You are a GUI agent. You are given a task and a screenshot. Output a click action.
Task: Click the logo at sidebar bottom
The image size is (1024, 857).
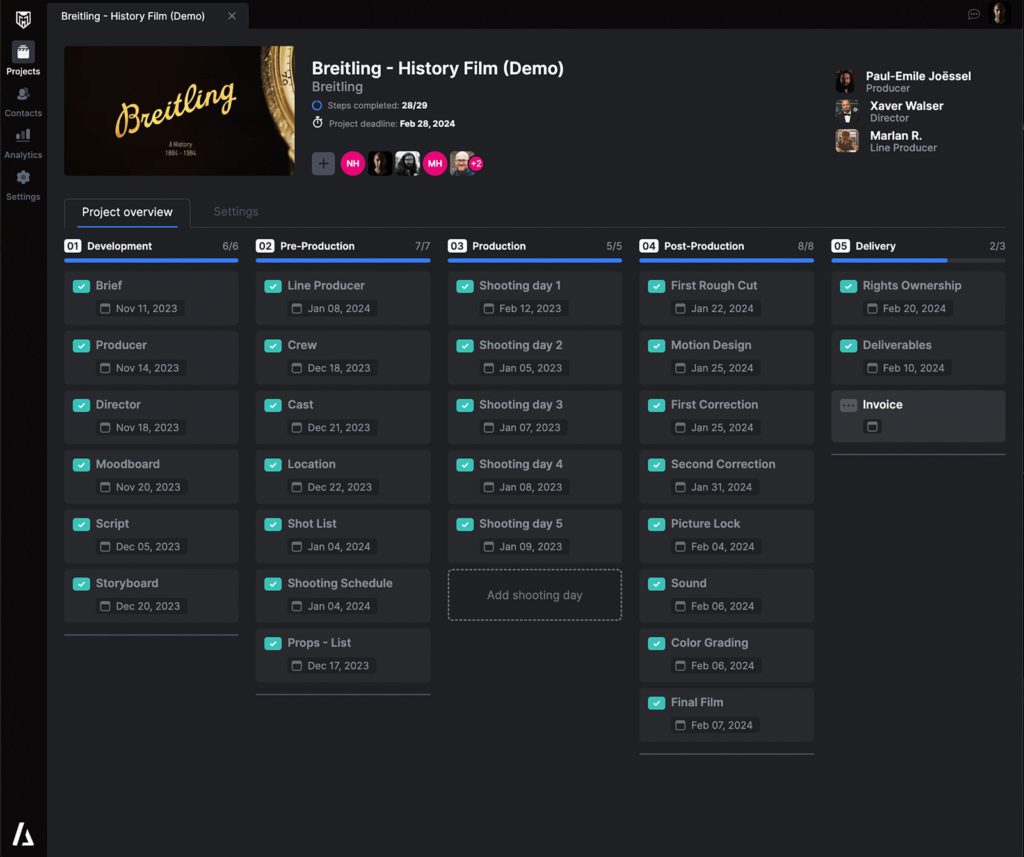pos(23,834)
